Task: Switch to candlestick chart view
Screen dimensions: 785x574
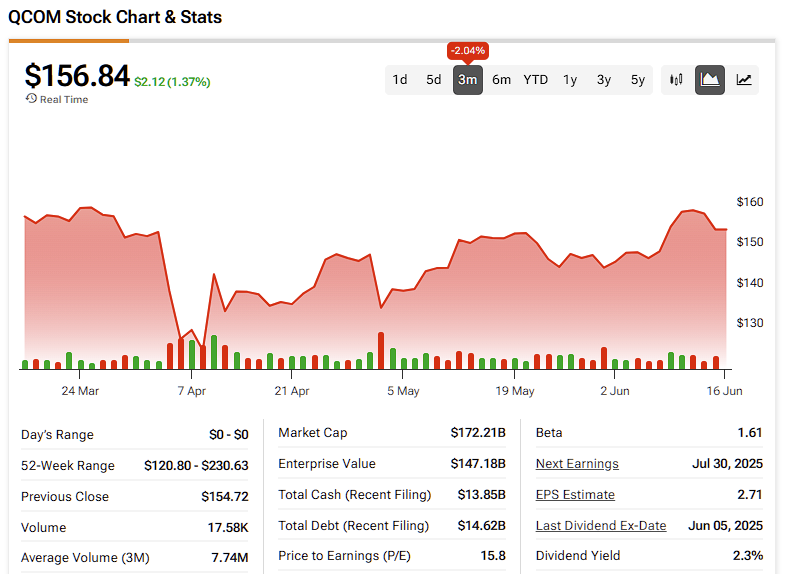Action: point(677,80)
